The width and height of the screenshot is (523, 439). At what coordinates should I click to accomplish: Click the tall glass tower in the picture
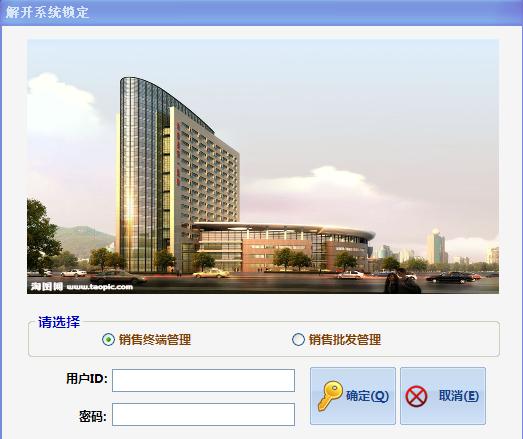point(143,175)
